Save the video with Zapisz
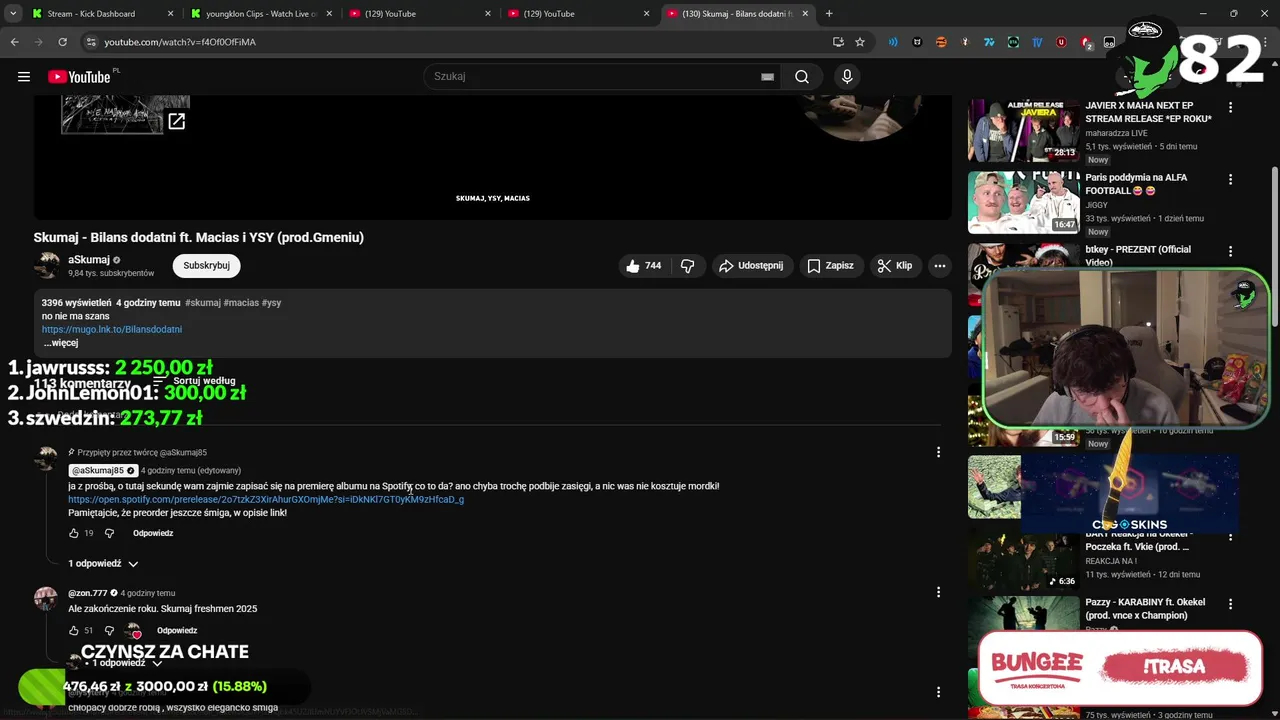The image size is (1280, 720). (830, 266)
